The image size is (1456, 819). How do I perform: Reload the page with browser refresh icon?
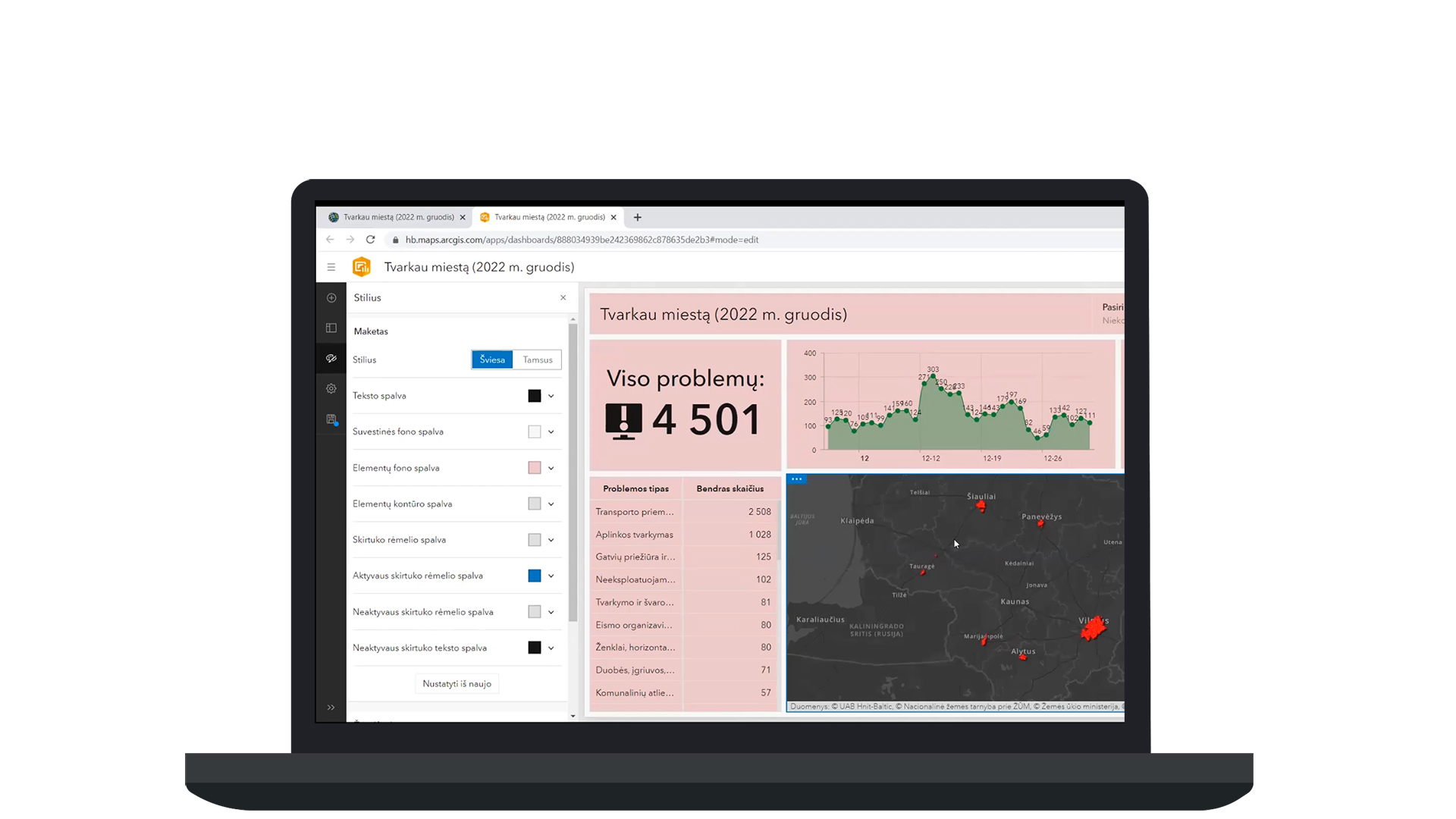(x=371, y=240)
